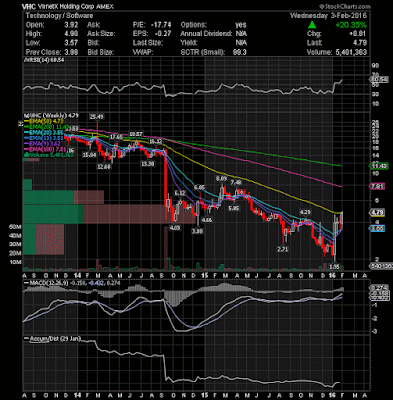Click the 2.71 low price label
Viewport: 393px width, 400px height.
(282, 249)
